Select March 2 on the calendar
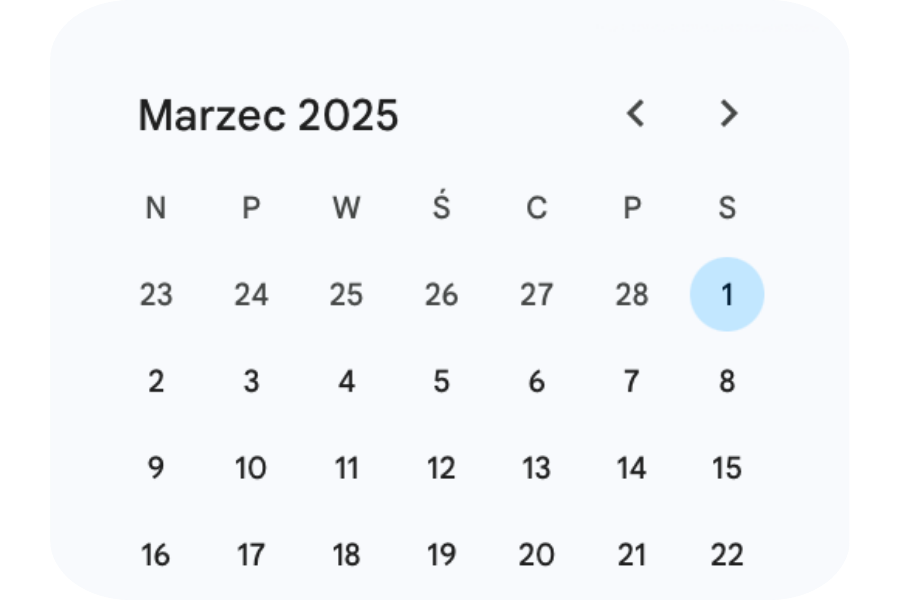Viewport: 900px width, 600px height. tap(156, 381)
